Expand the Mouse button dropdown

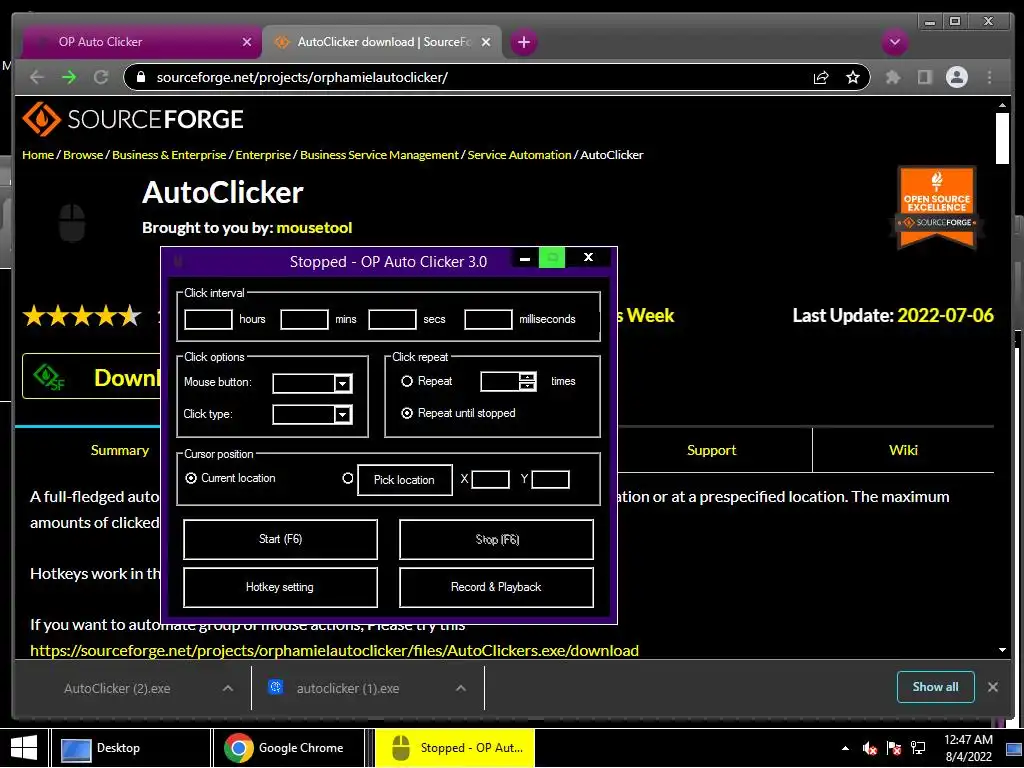coord(342,383)
